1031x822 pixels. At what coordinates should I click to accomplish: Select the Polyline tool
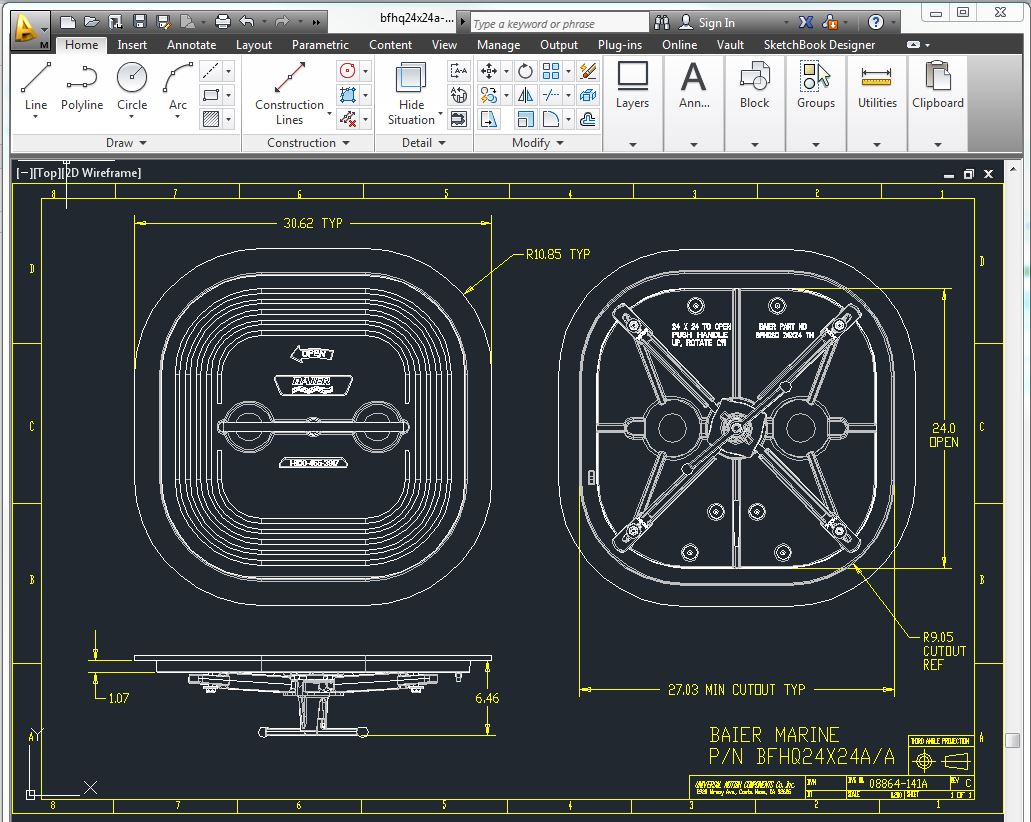click(82, 87)
